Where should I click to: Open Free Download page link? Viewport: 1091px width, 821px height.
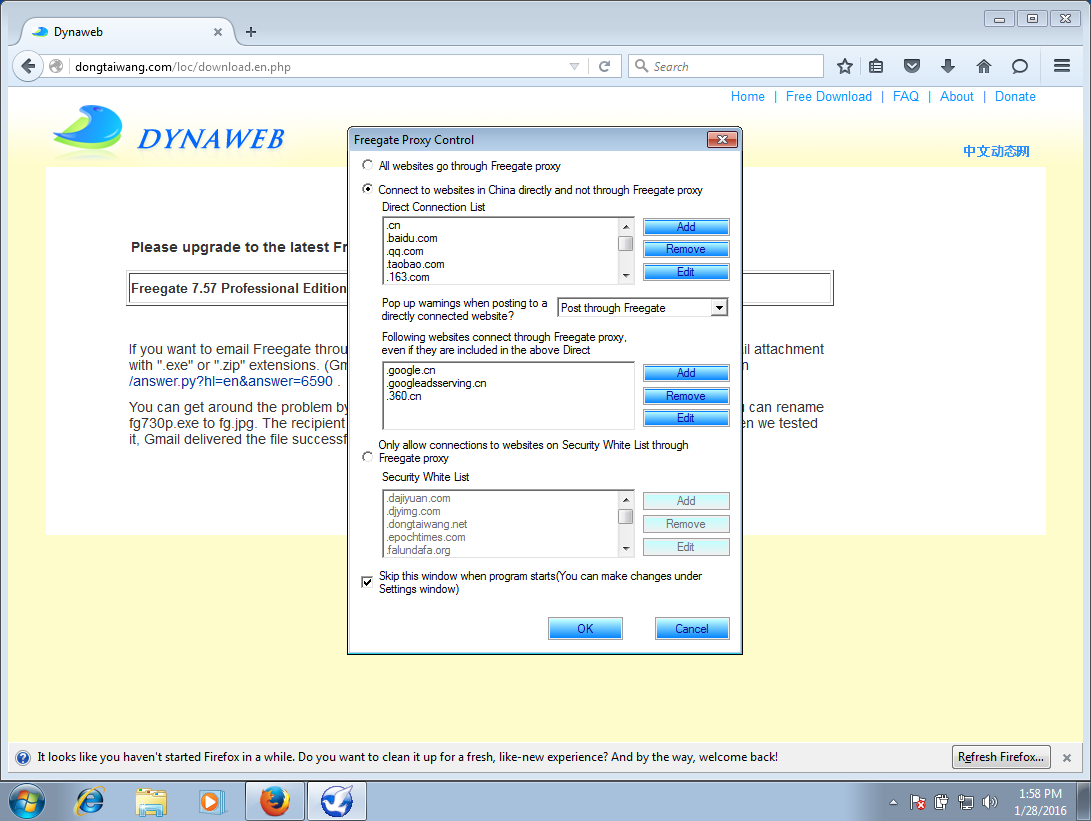pyautogui.click(x=828, y=97)
